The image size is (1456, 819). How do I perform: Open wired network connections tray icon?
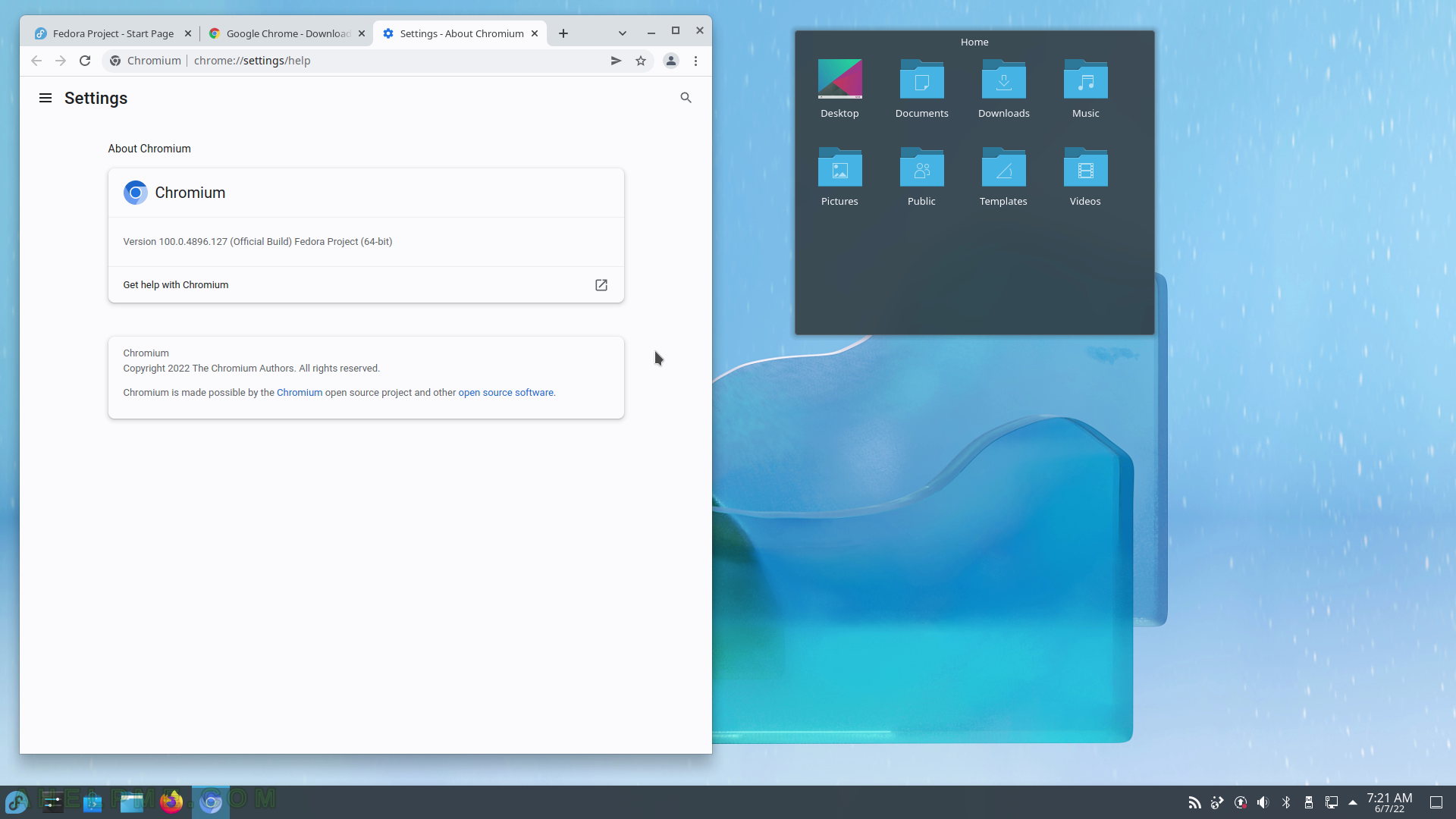1332,802
